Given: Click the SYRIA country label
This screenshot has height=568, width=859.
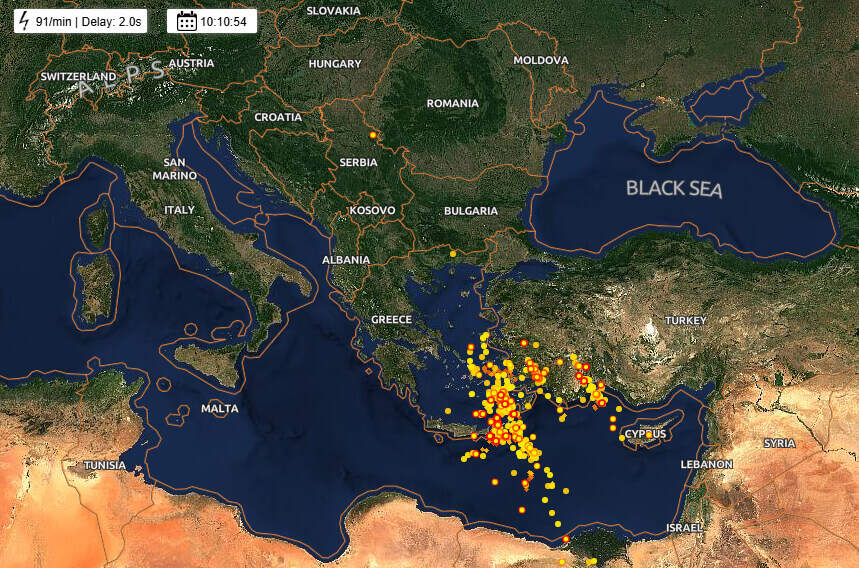Looking at the screenshot, I should [779, 442].
